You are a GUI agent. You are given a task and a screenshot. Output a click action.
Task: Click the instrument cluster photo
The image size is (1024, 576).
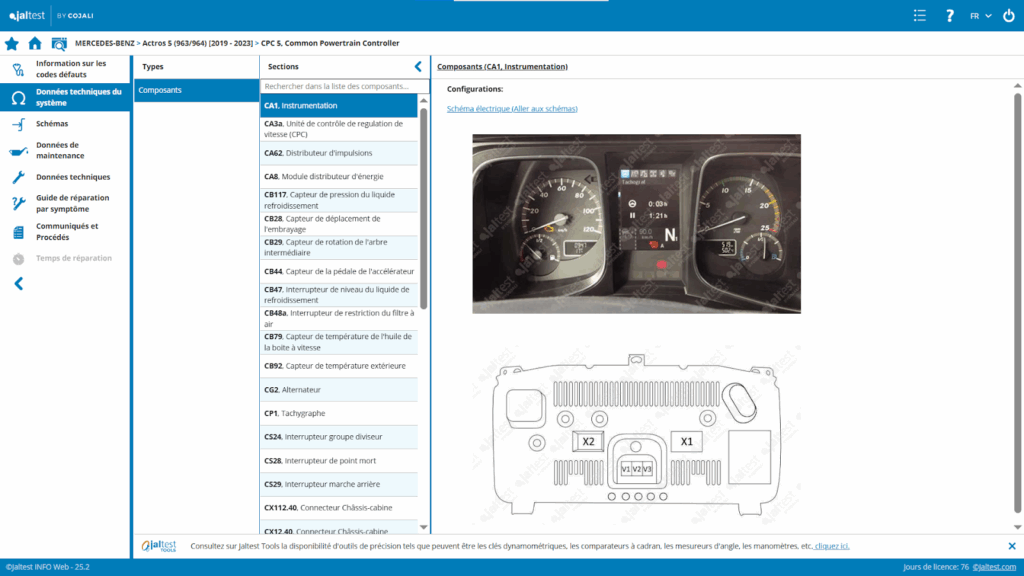click(x=636, y=223)
